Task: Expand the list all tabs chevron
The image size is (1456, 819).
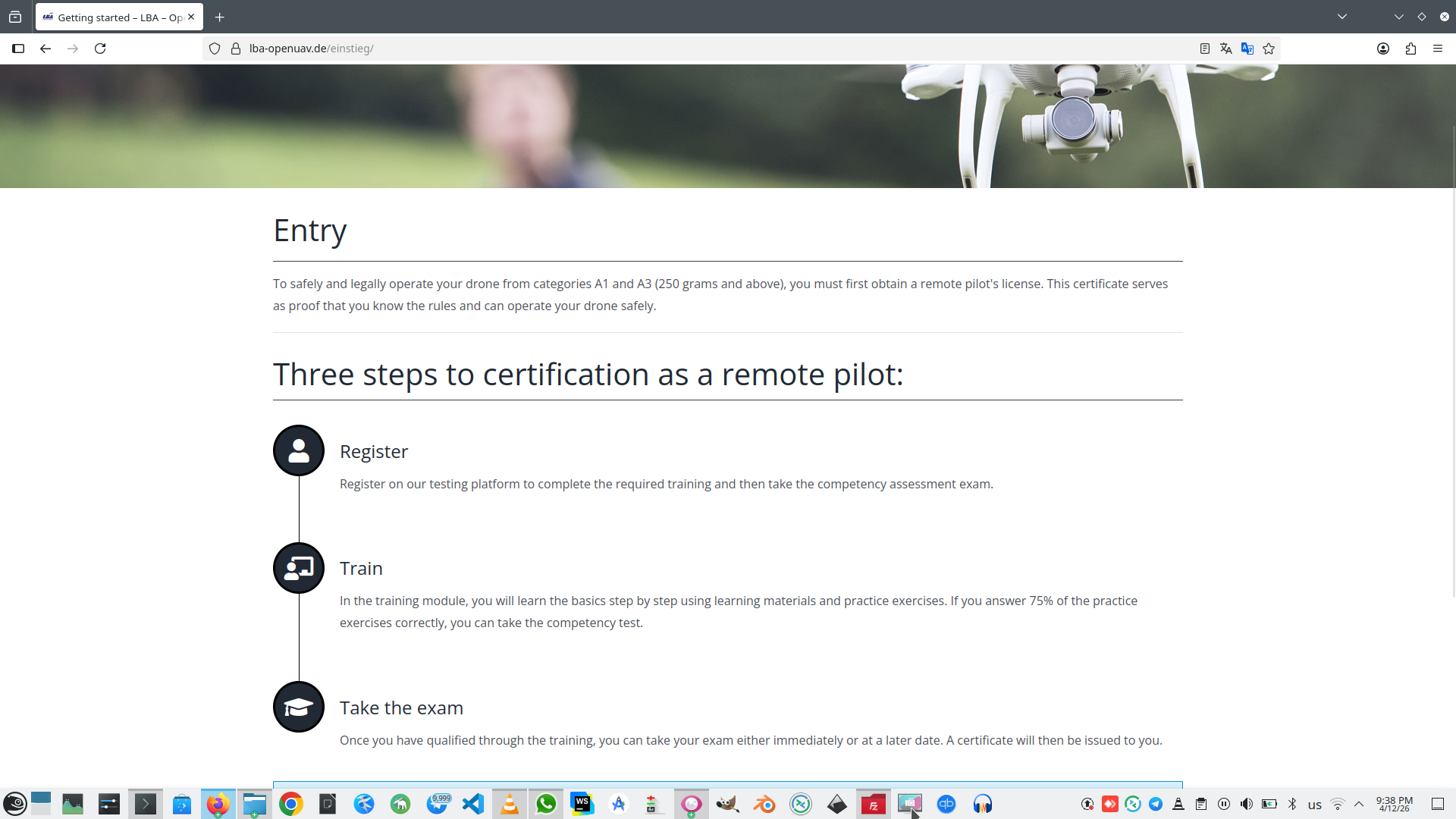Action: coord(1342,17)
